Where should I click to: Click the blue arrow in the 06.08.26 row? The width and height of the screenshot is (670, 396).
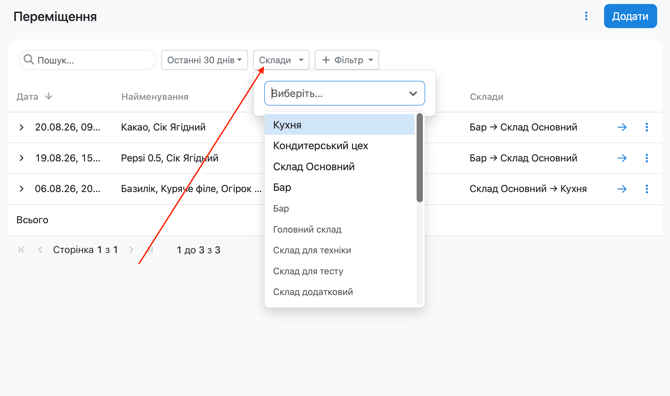click(x=622, y=189)
